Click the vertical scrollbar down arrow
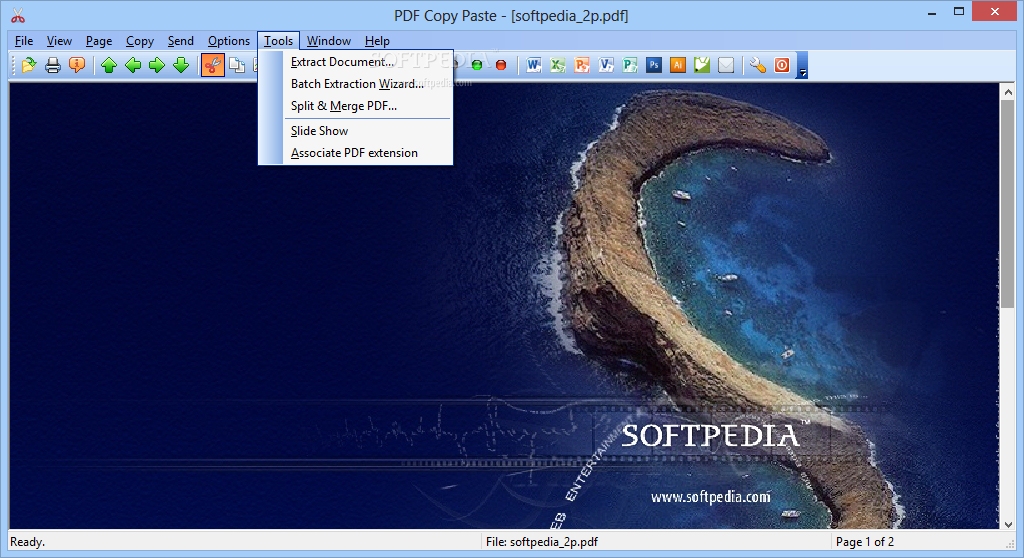The width and height of the screenshot is (1024, 558). coord(1008,524)
